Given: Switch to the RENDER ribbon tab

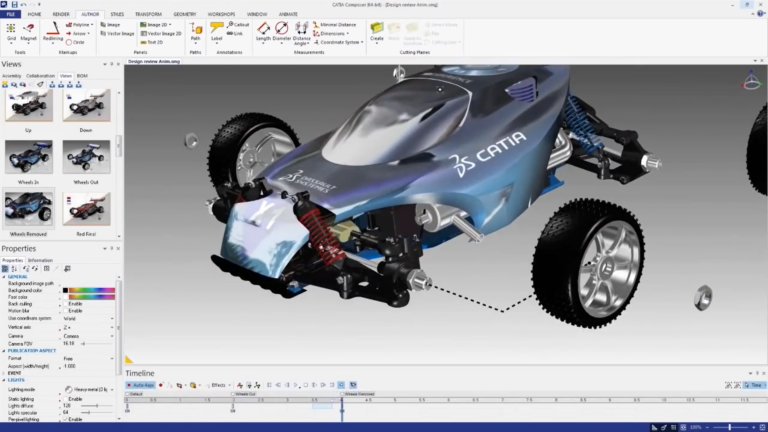Looking at the screenshot, I should click(61, 14).
